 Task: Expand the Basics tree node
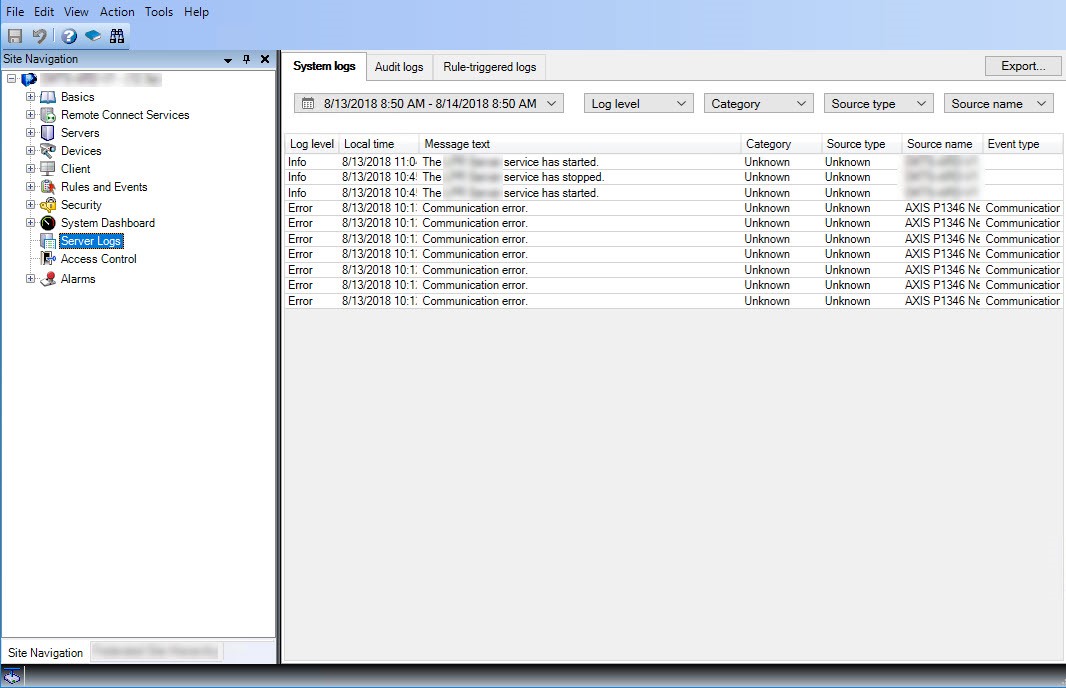pos(30,96)
